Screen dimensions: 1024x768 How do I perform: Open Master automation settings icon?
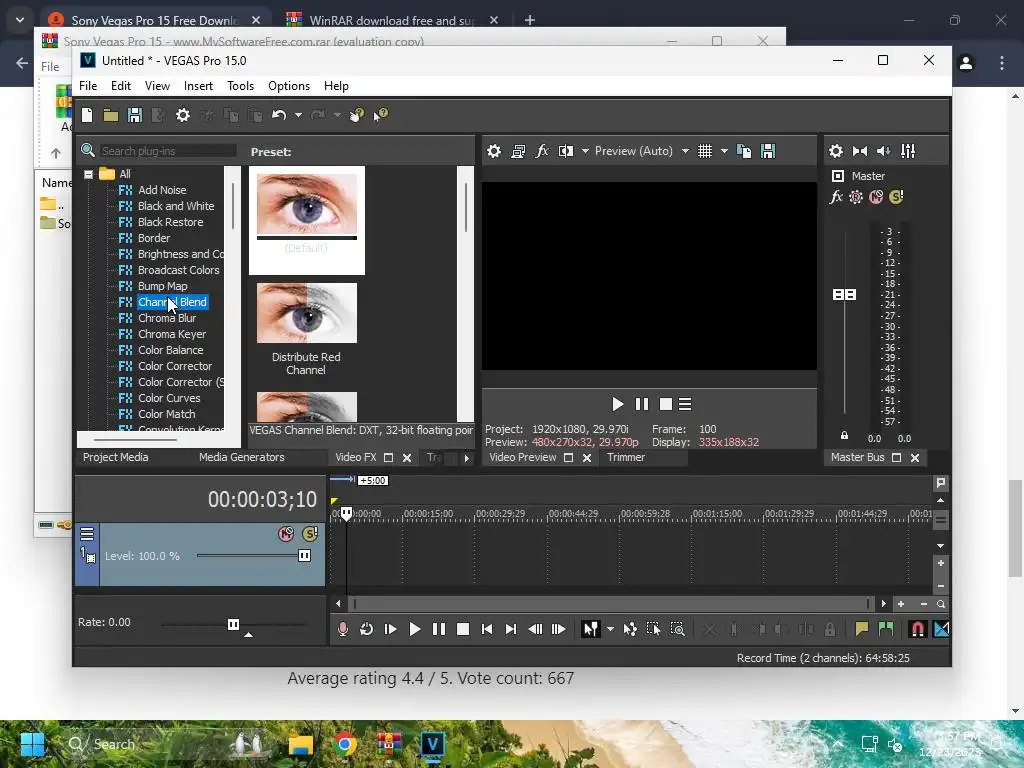[856, 197]
